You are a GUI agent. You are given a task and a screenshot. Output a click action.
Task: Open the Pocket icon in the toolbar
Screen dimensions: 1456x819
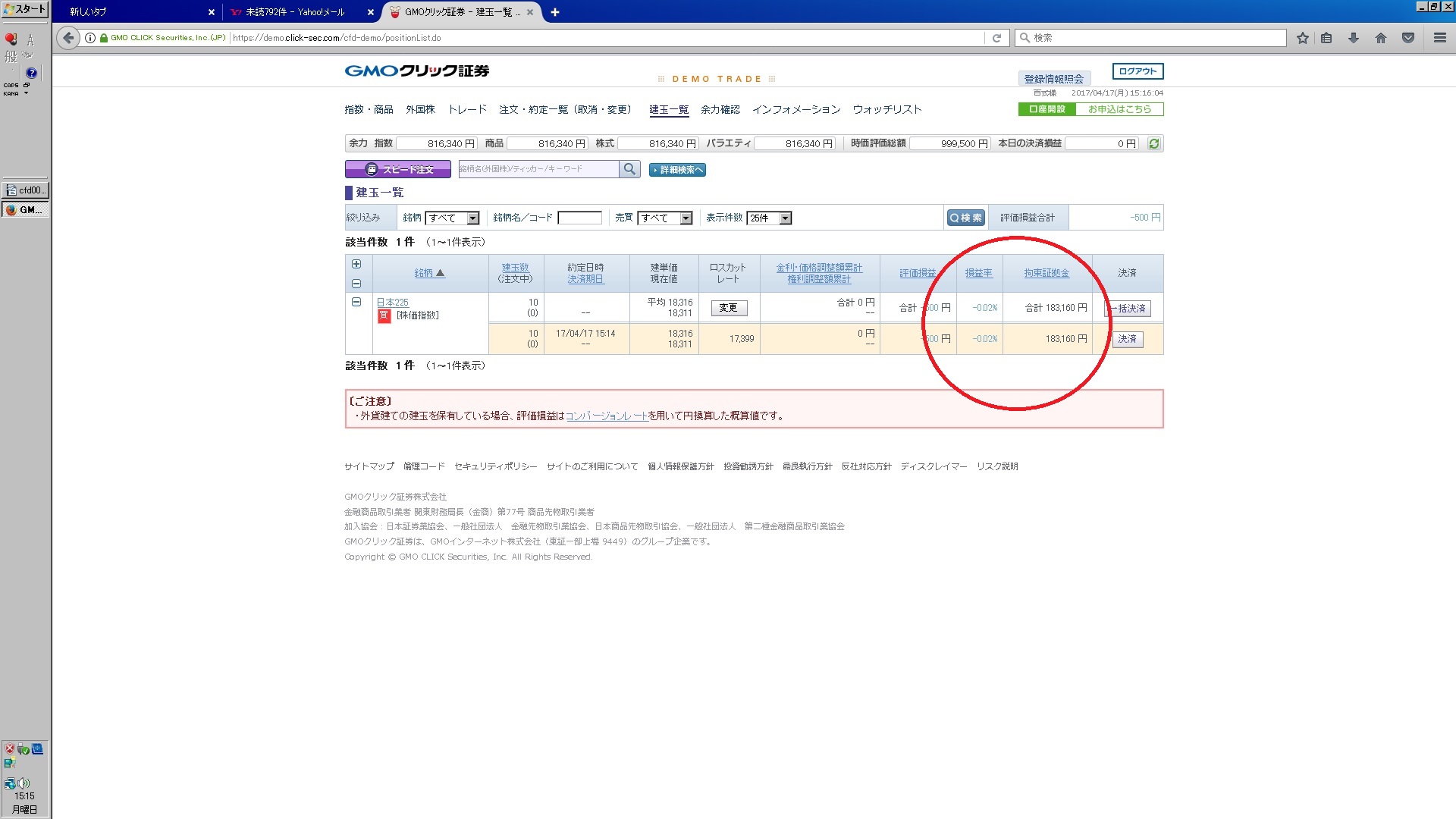coord(1408,38)
